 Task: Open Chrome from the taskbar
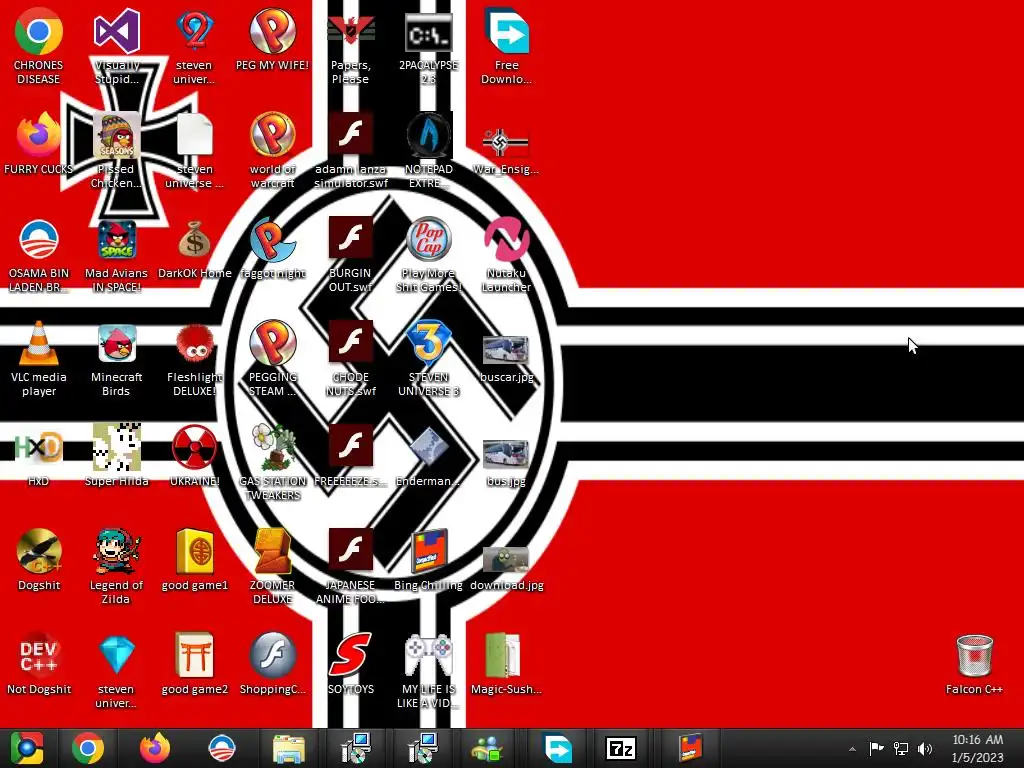[88, 748]
